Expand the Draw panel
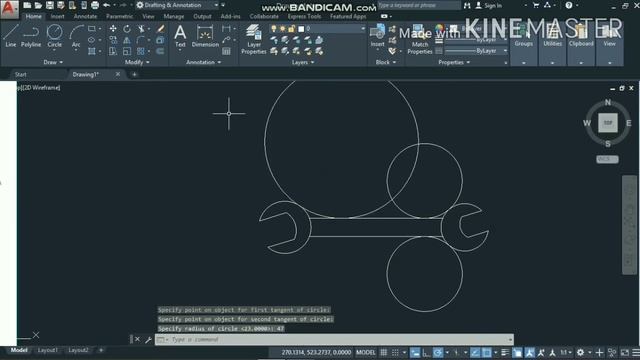The width and height of the screenshot is (640, 360). (x=53, y=62)
